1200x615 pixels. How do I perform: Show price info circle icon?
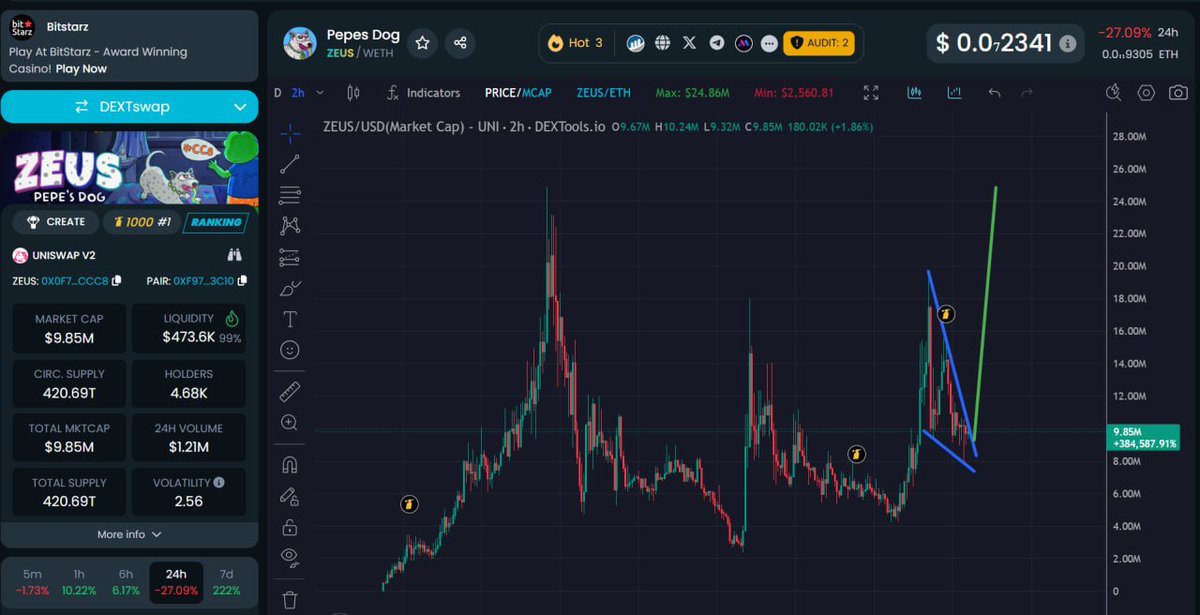coord(1068,44)
